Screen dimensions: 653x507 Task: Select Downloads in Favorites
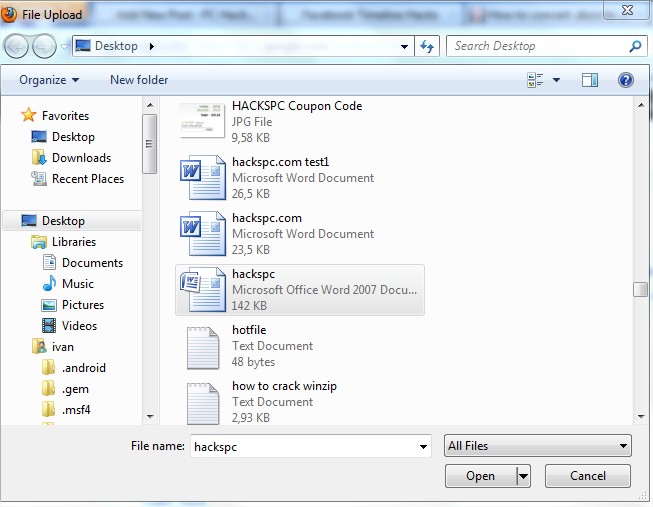point(81,157)
